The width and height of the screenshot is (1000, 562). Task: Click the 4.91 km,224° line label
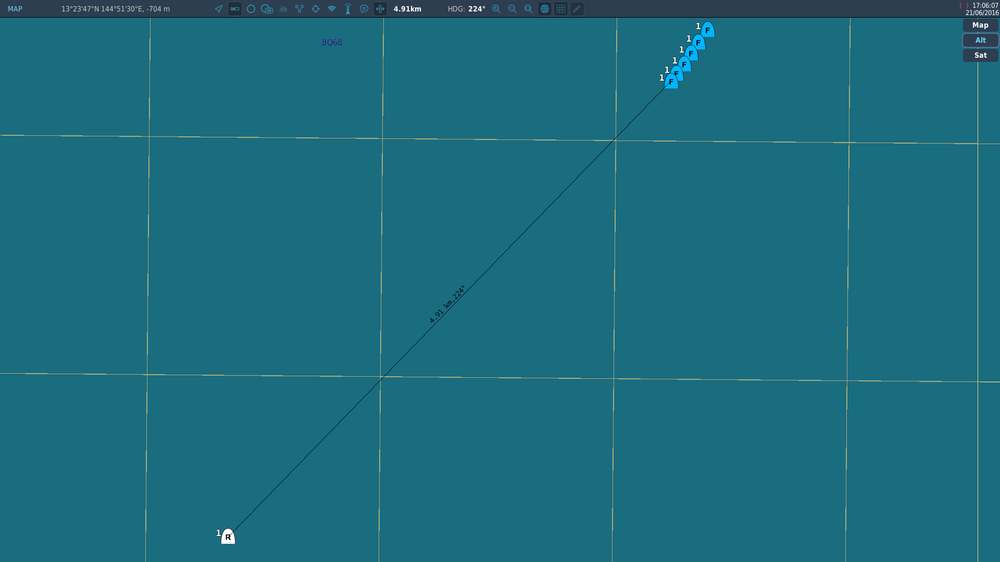click(447, 304)
